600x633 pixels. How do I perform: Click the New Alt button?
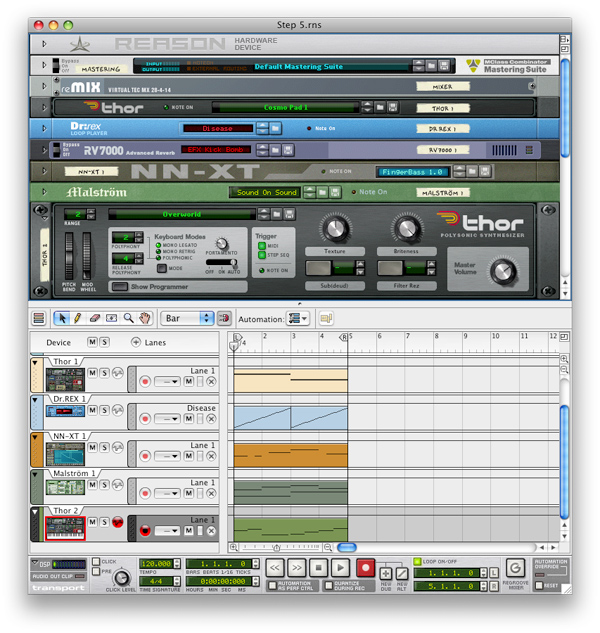coord(402,574)
